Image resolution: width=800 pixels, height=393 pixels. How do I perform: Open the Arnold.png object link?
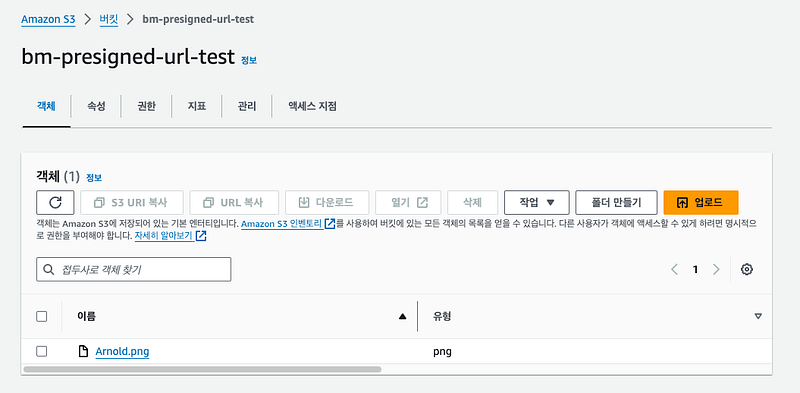point(122,352)
